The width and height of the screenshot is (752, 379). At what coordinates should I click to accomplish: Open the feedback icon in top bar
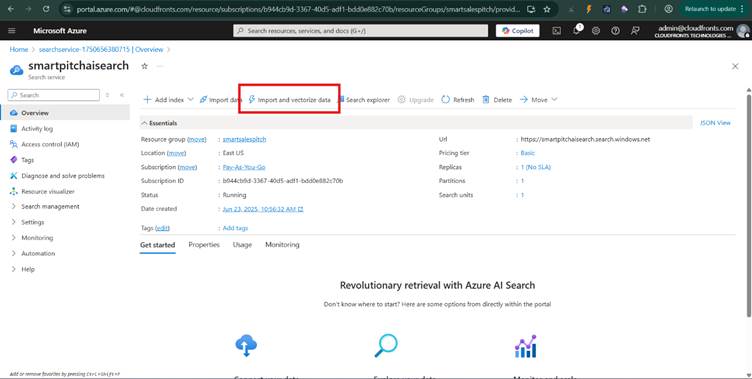click(x=635, y=31)
